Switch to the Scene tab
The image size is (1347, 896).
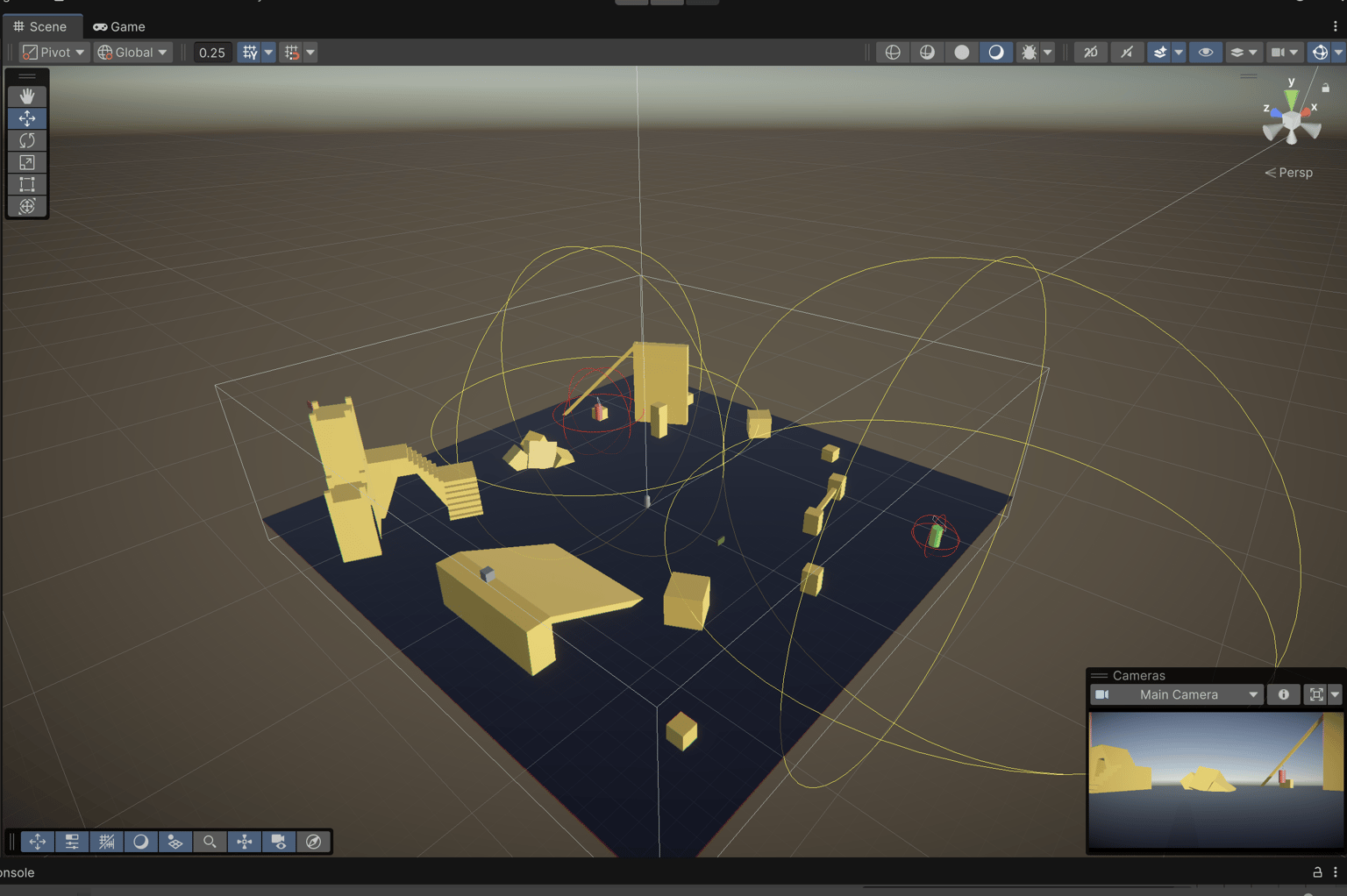pos(40,26)
